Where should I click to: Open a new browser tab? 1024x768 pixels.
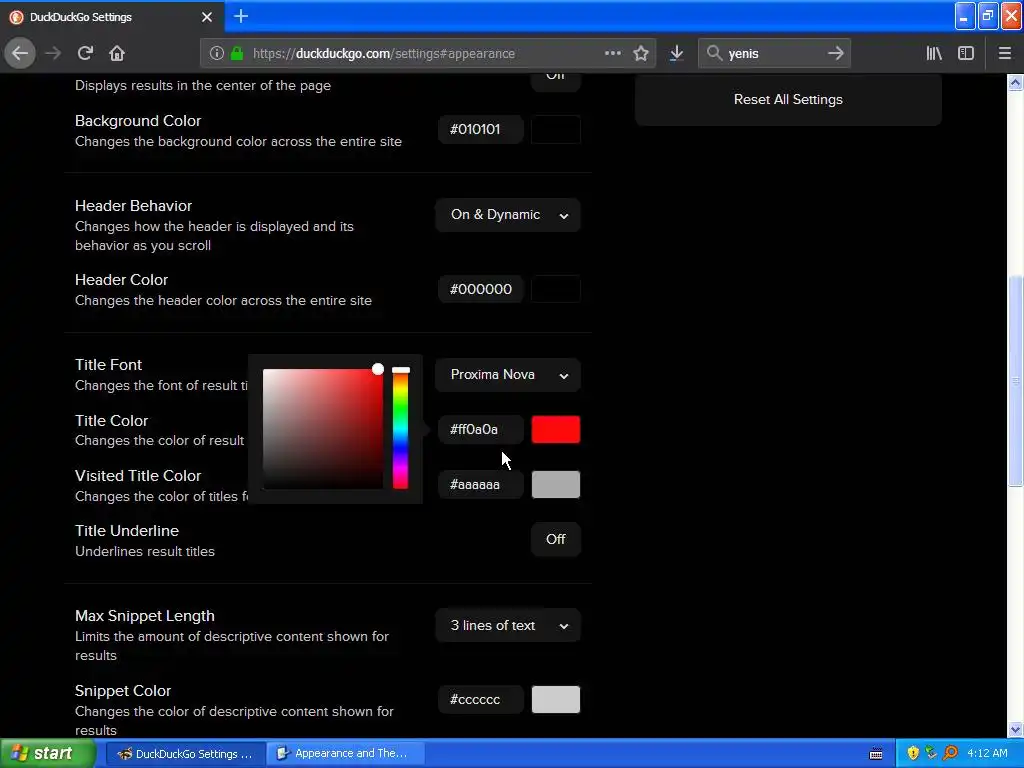tap(241, 16)
